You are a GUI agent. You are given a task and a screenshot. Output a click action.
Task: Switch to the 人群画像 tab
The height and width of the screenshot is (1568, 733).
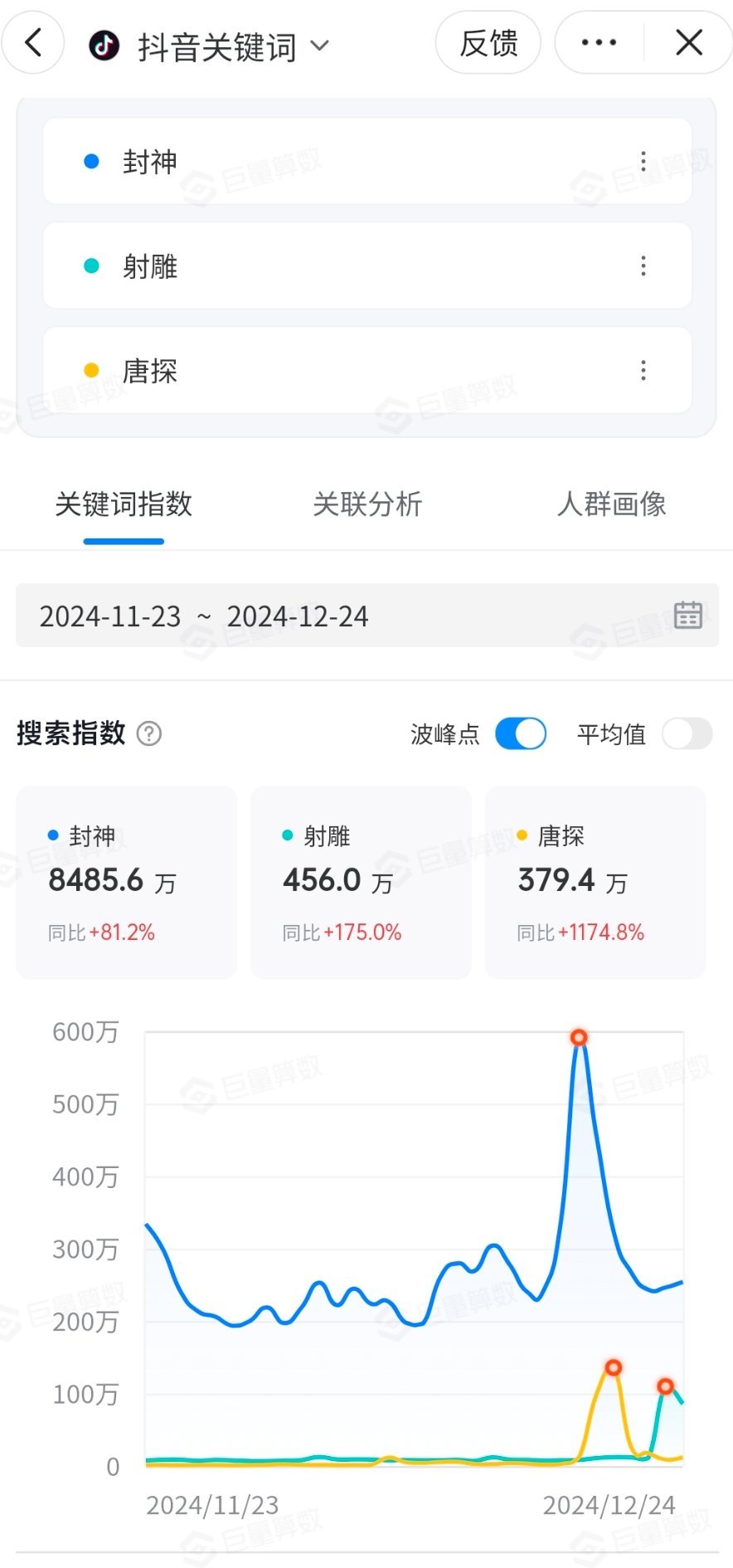(x=612, y=504)
